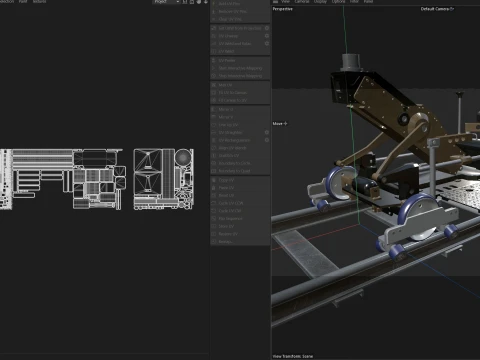
Task: Choose Flip Sequence command
Action: pos(240,219)
